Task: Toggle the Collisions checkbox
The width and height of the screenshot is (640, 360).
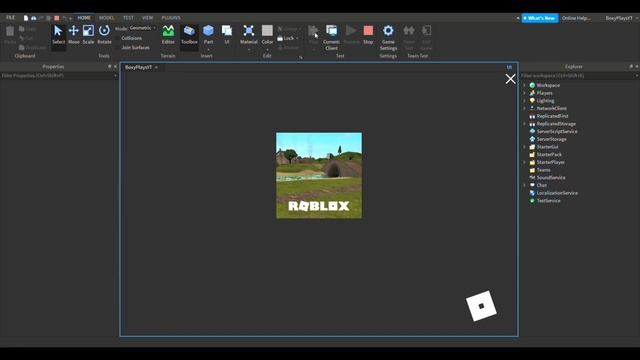Action: click(118, 38)
